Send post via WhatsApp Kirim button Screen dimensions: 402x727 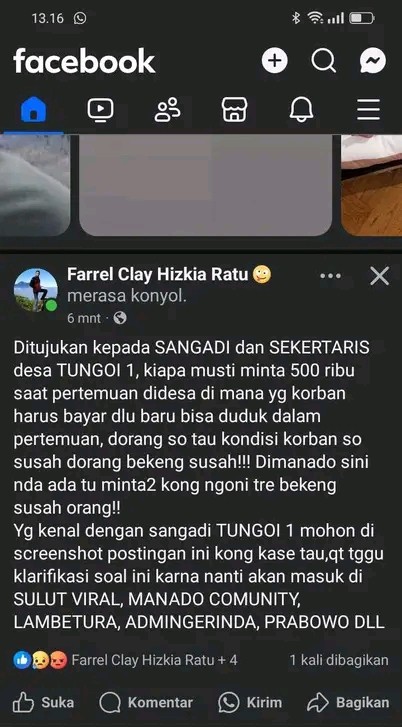[x=250, y=702]
